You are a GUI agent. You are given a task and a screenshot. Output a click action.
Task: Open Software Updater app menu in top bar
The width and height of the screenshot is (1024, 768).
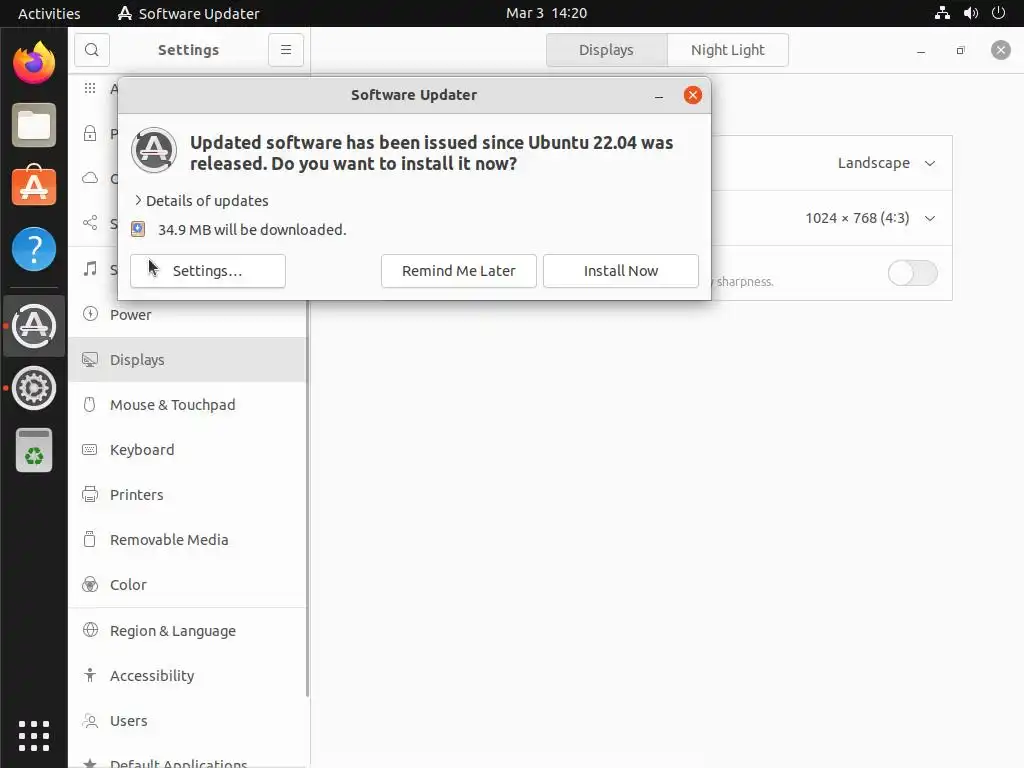188,13
